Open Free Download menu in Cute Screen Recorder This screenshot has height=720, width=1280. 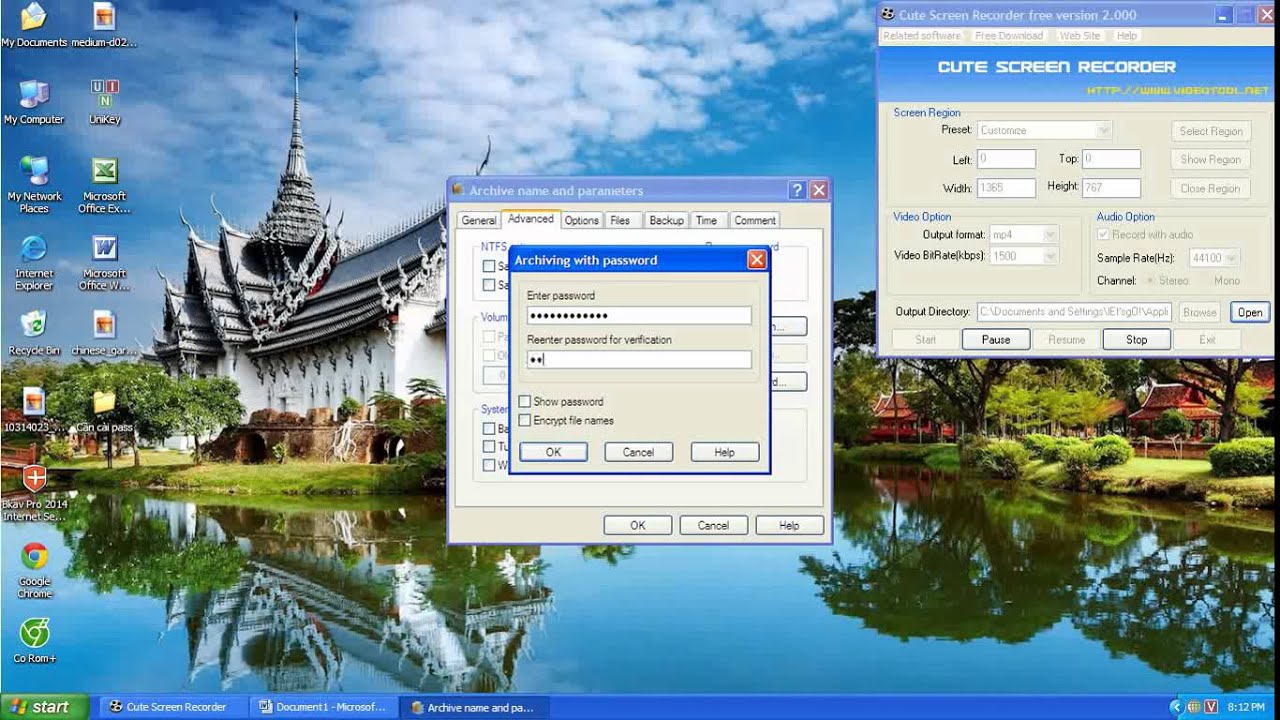tap(1009, 35)
